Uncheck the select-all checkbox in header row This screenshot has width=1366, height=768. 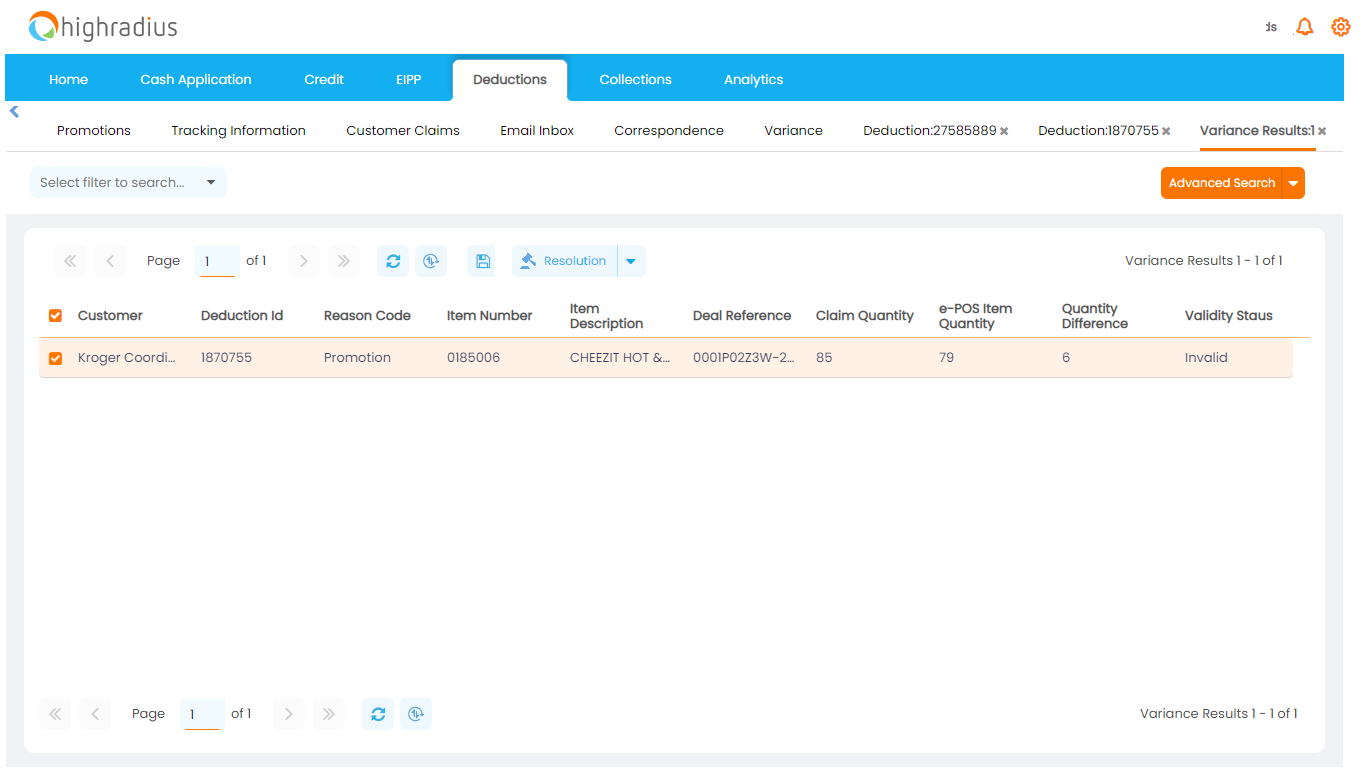[x=55, y=315]
